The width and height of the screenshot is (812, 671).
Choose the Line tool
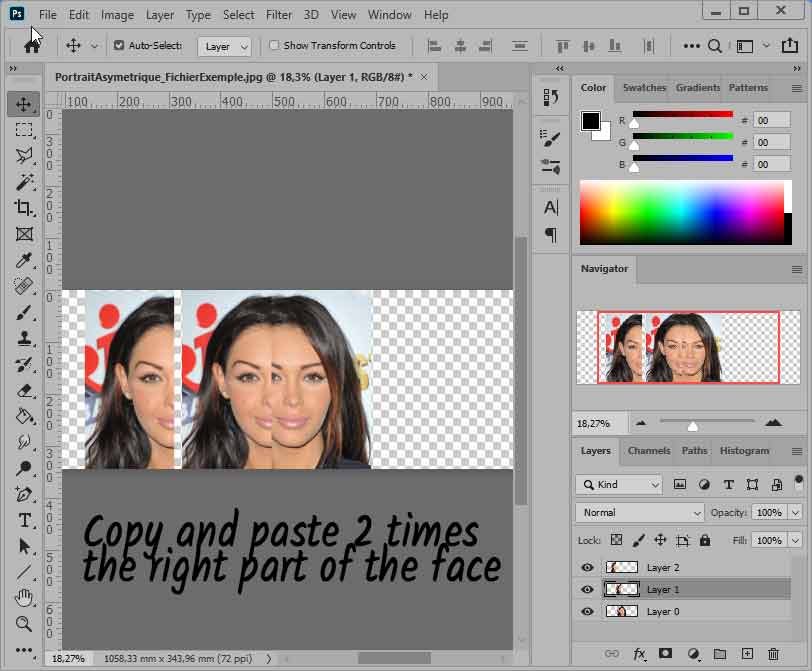(24, 573)
